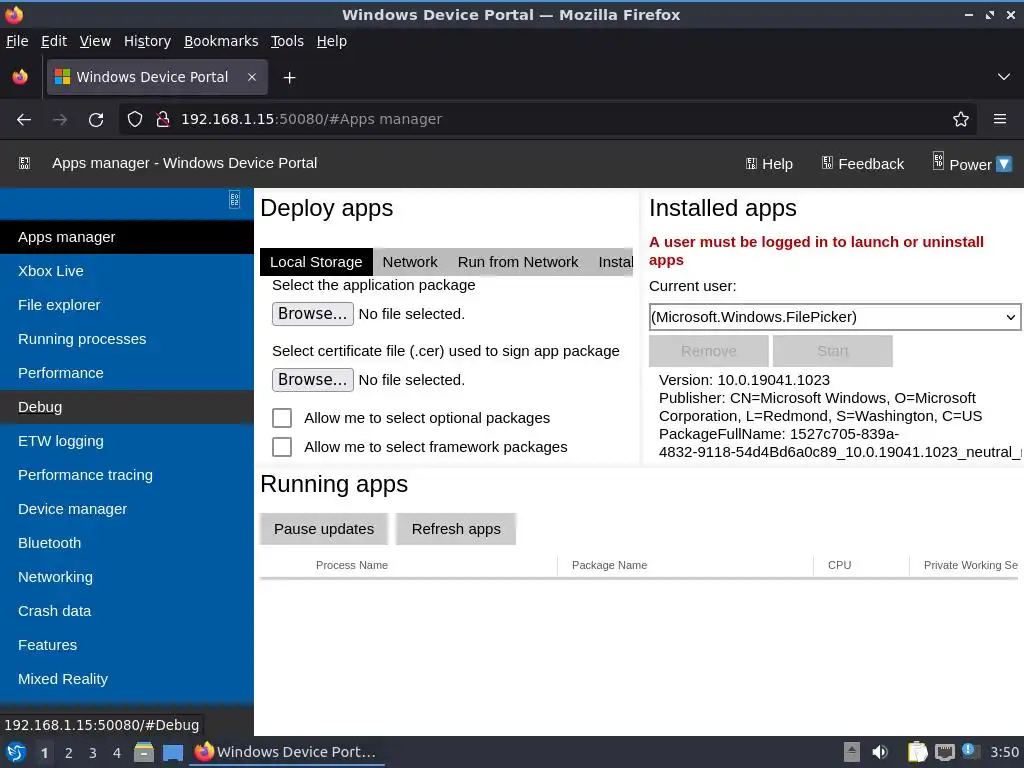Open the taskbar start menu icon
Image resolution: width=1024 pixels, height=768 pixels.
point(16,752)
